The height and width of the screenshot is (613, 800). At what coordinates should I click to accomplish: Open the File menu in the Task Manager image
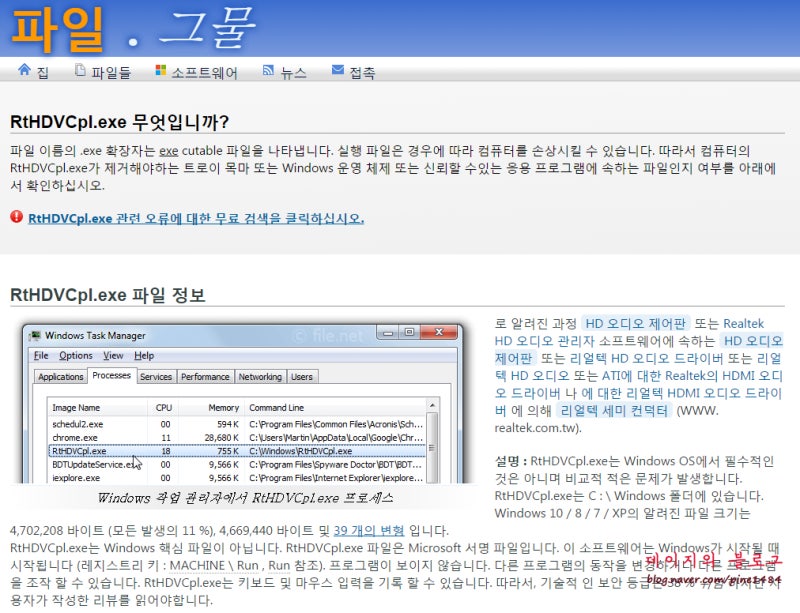click(38, 356)
